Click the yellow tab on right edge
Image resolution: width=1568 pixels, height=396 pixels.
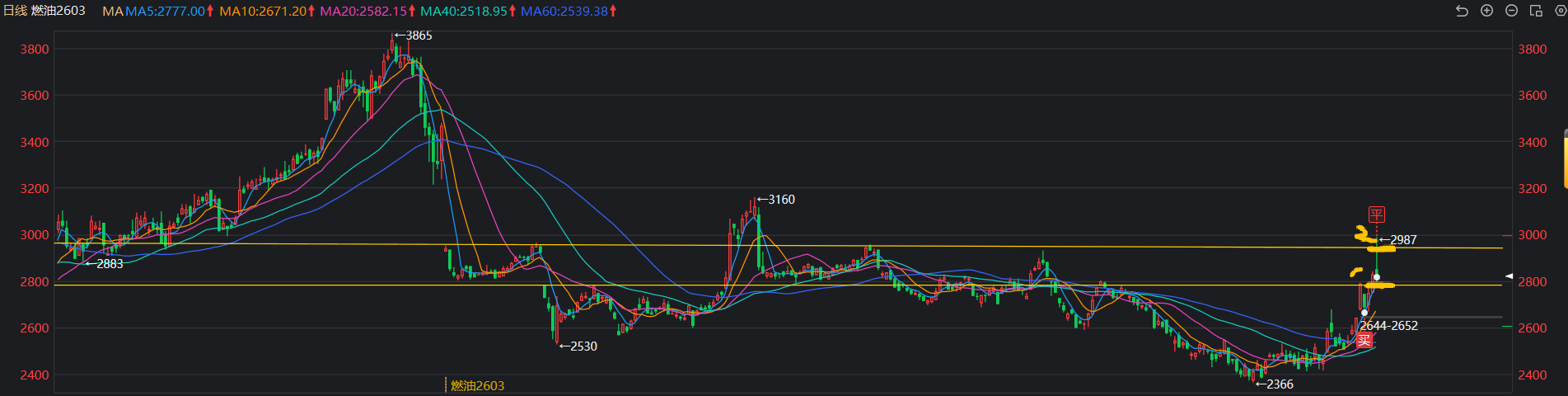(x=1565, y=158)
